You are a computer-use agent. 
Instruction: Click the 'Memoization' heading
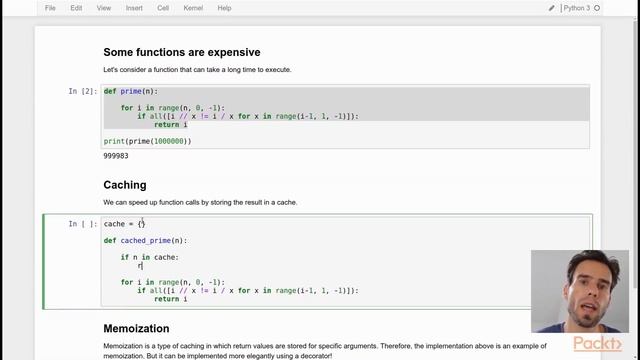click(x=136, y=329)
